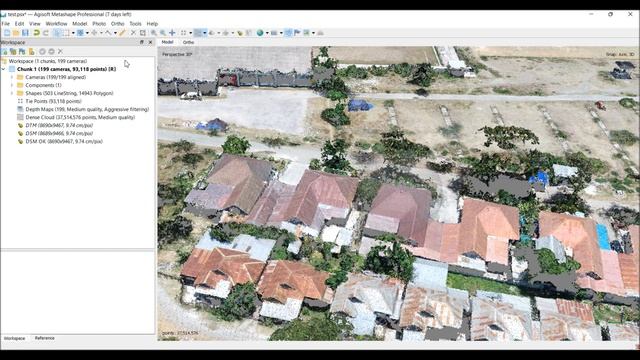The image size is (640, 360).
Task: Click the last toolbar icon after Show Images
Action: 320,33
